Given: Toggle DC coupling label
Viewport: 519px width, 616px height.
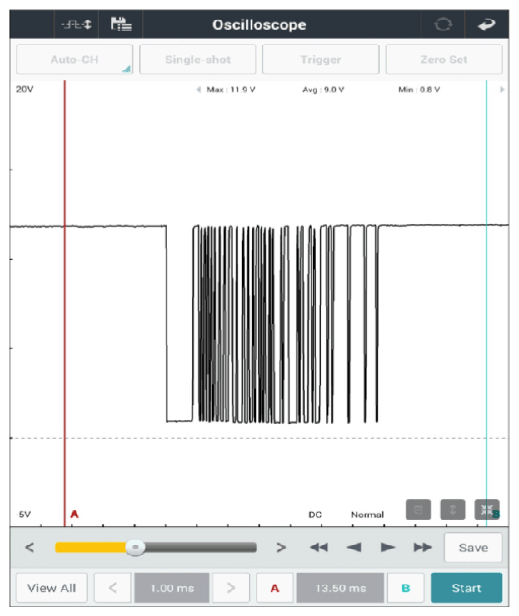Looking at the screenshot, I should coord(315,515).
